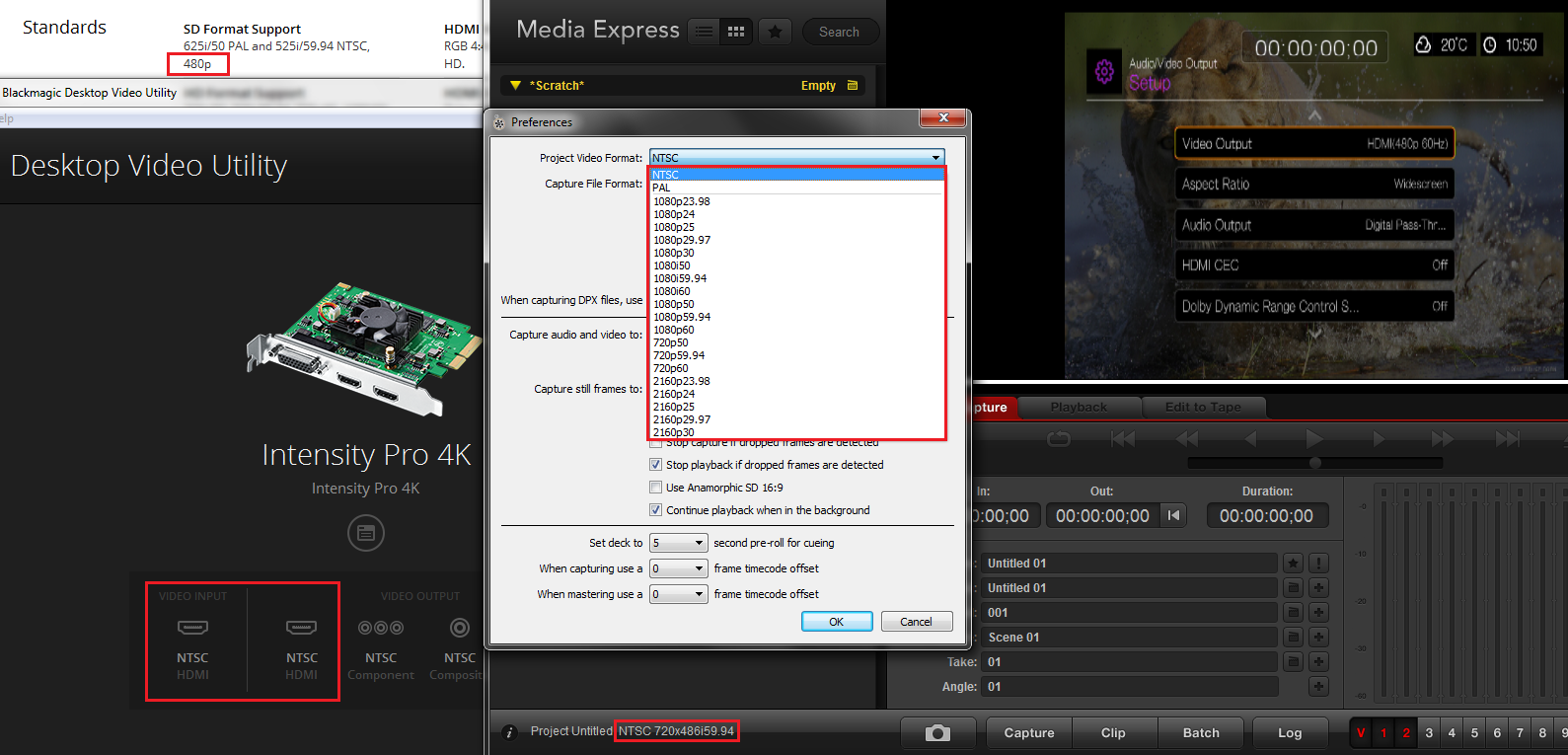Fast forward the tape
This screenshot has width=1568, height=755.
(x=1443, y=439)
